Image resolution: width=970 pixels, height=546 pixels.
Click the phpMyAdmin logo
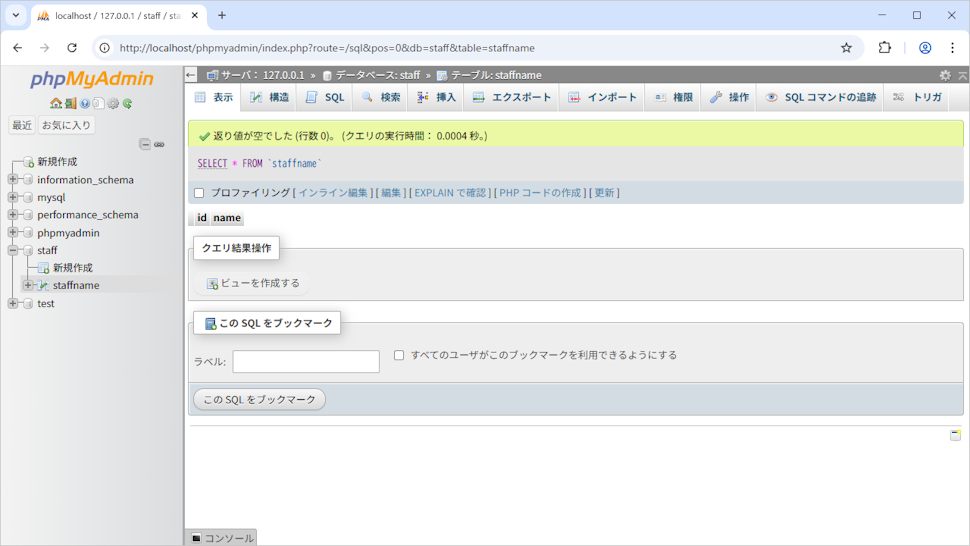point(92,79)
